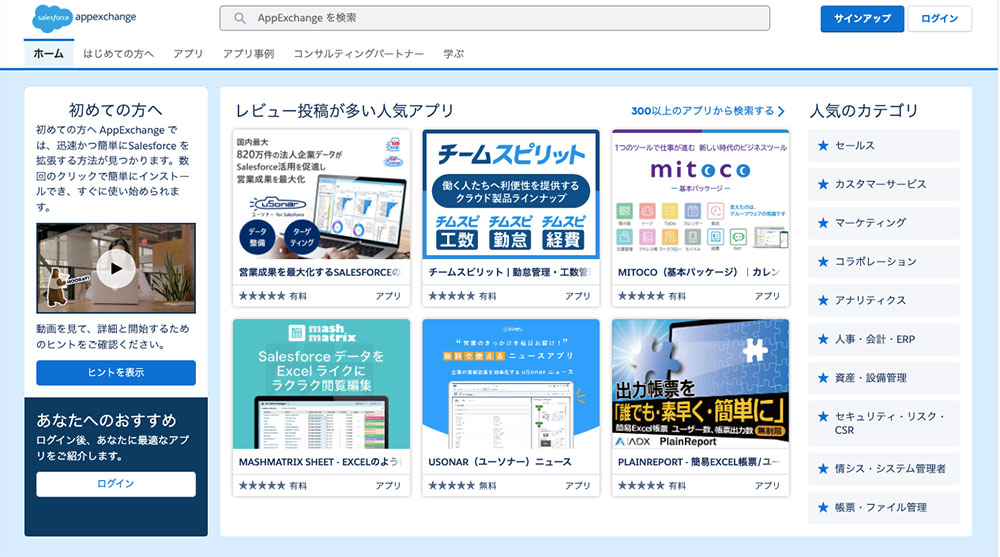Click the star rating on the USONAR ニュース card

point(452,486)
